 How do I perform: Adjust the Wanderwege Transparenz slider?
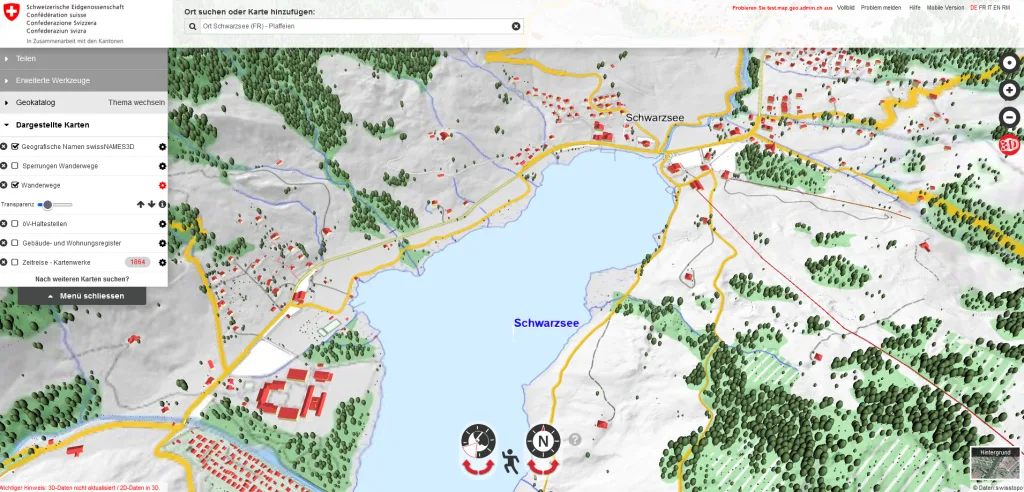(55, 205)
